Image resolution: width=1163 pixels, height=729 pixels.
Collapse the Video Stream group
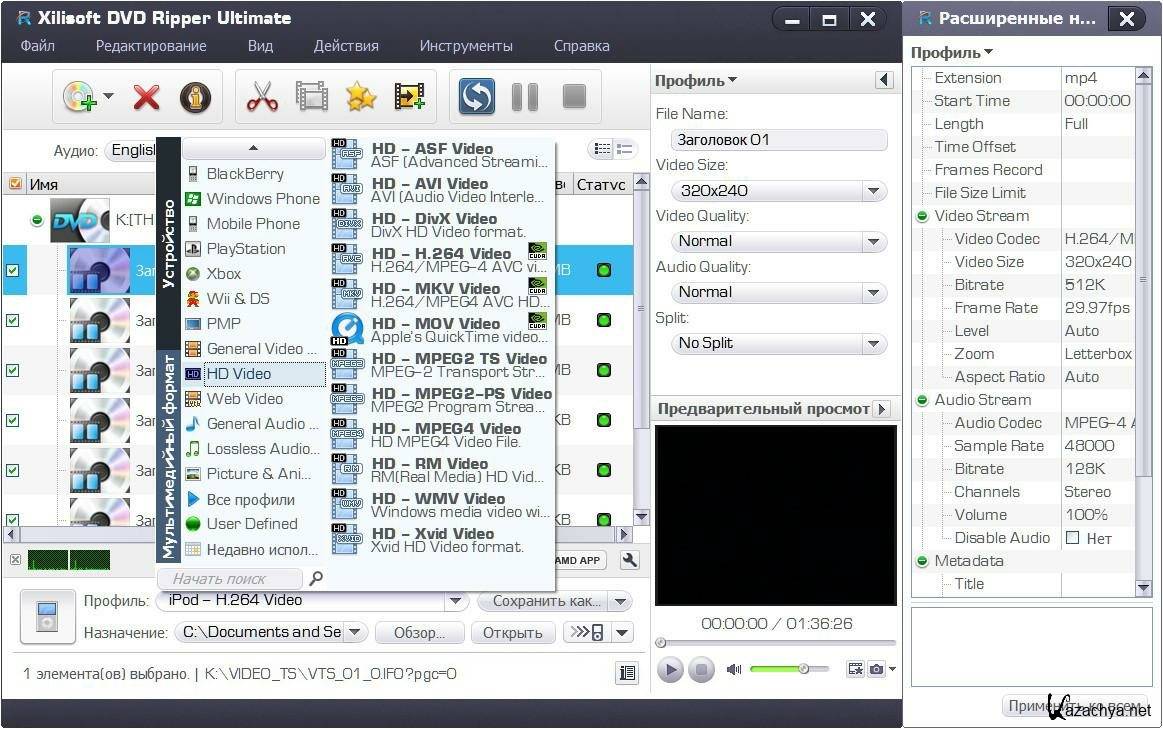pyautogui.click(x=922, y=216)
